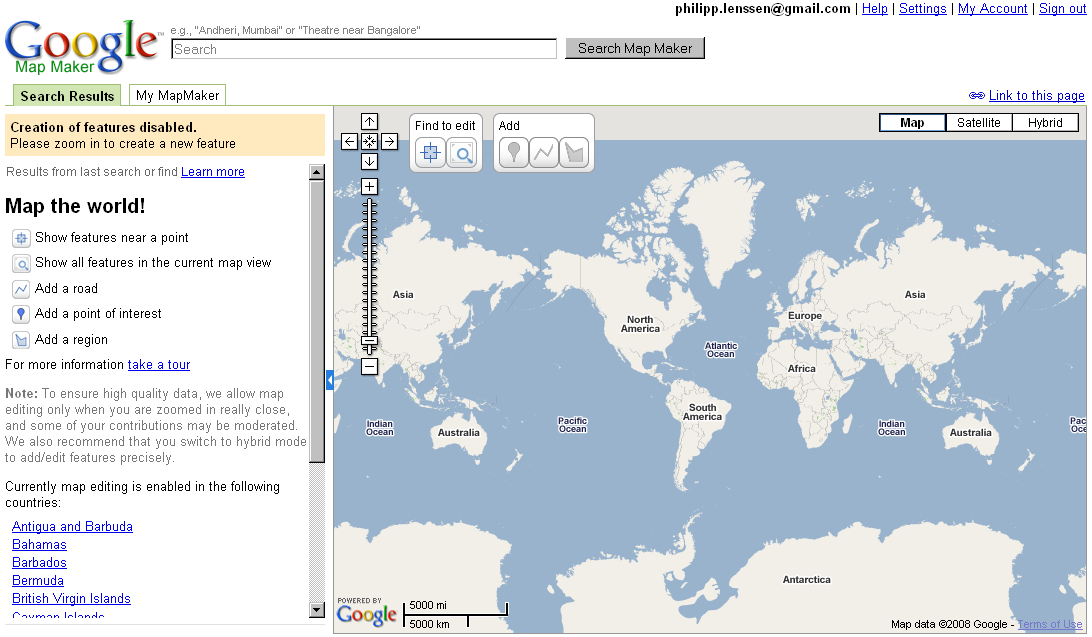Pan the map right with arrow button
1092x637 pixels.
pyautogui.click(x=389, y=141)
